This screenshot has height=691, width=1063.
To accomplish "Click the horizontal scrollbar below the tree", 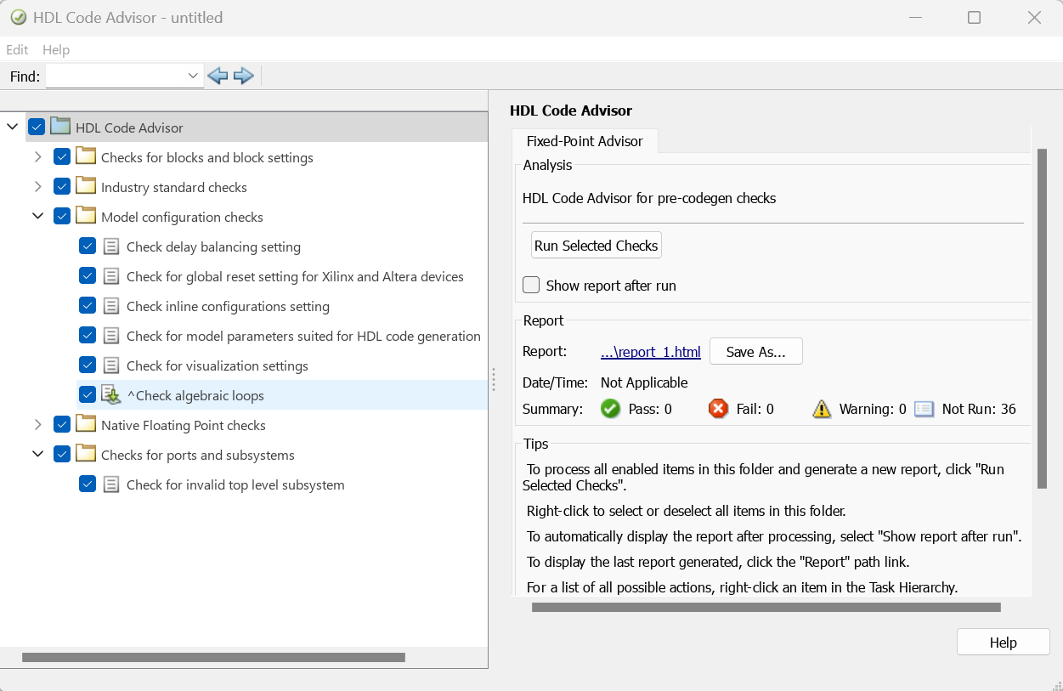I will coord(210,657).
